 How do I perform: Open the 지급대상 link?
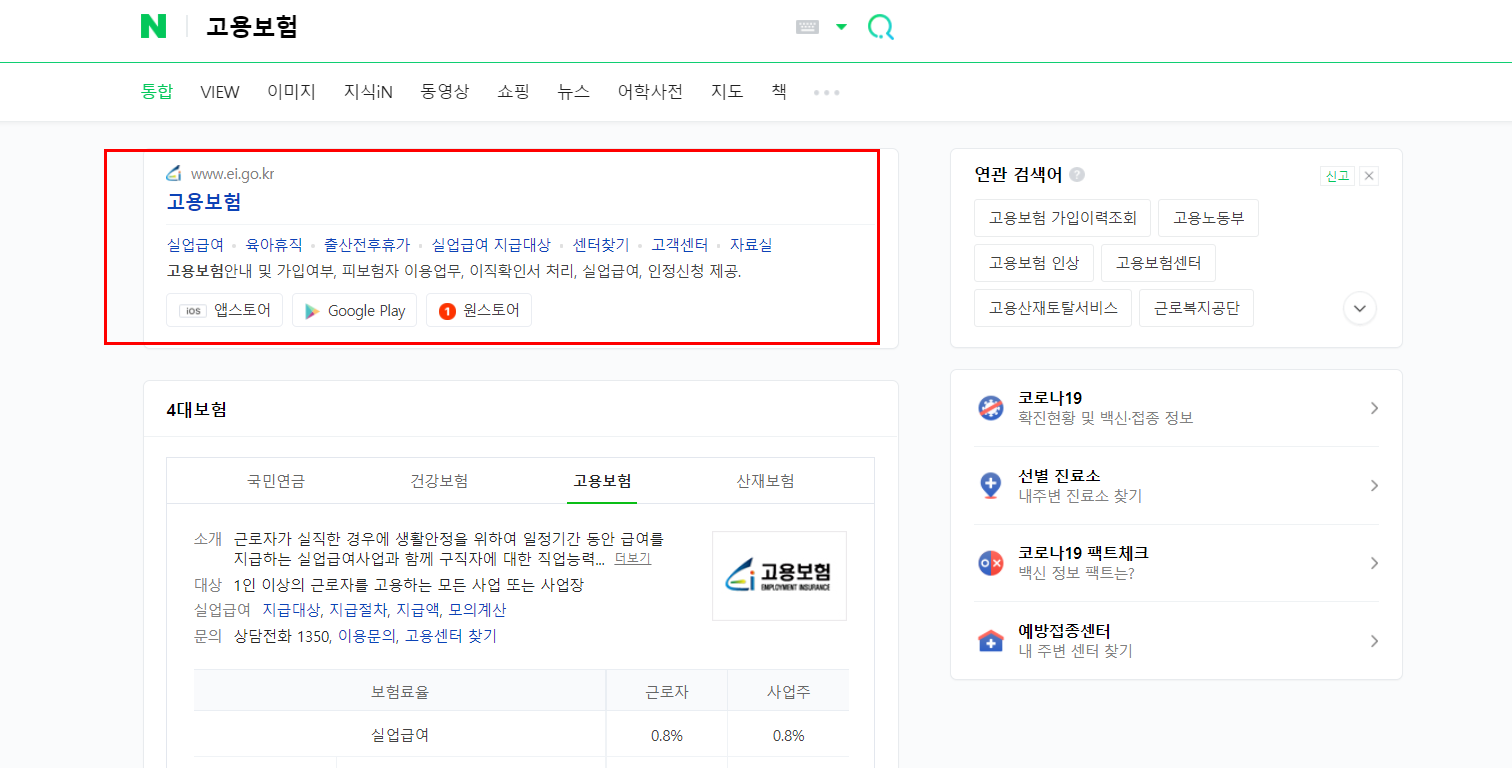(291, 610)
